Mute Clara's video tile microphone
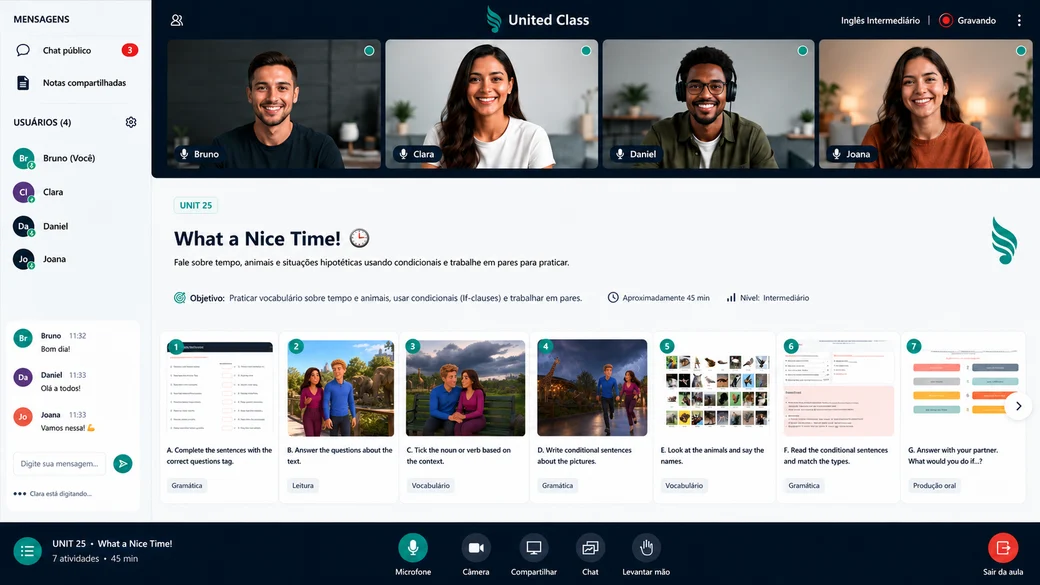This screenshot has width=1040, height=585. (403, 154)
